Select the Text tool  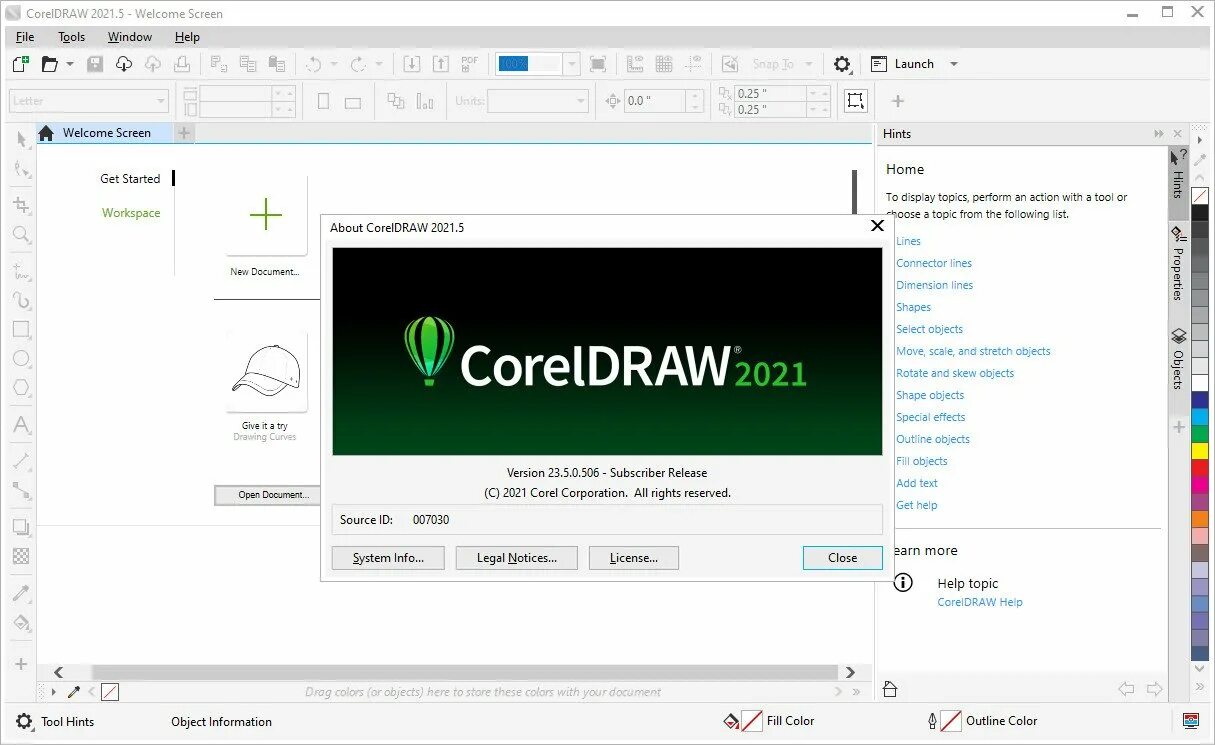(21, 425)
